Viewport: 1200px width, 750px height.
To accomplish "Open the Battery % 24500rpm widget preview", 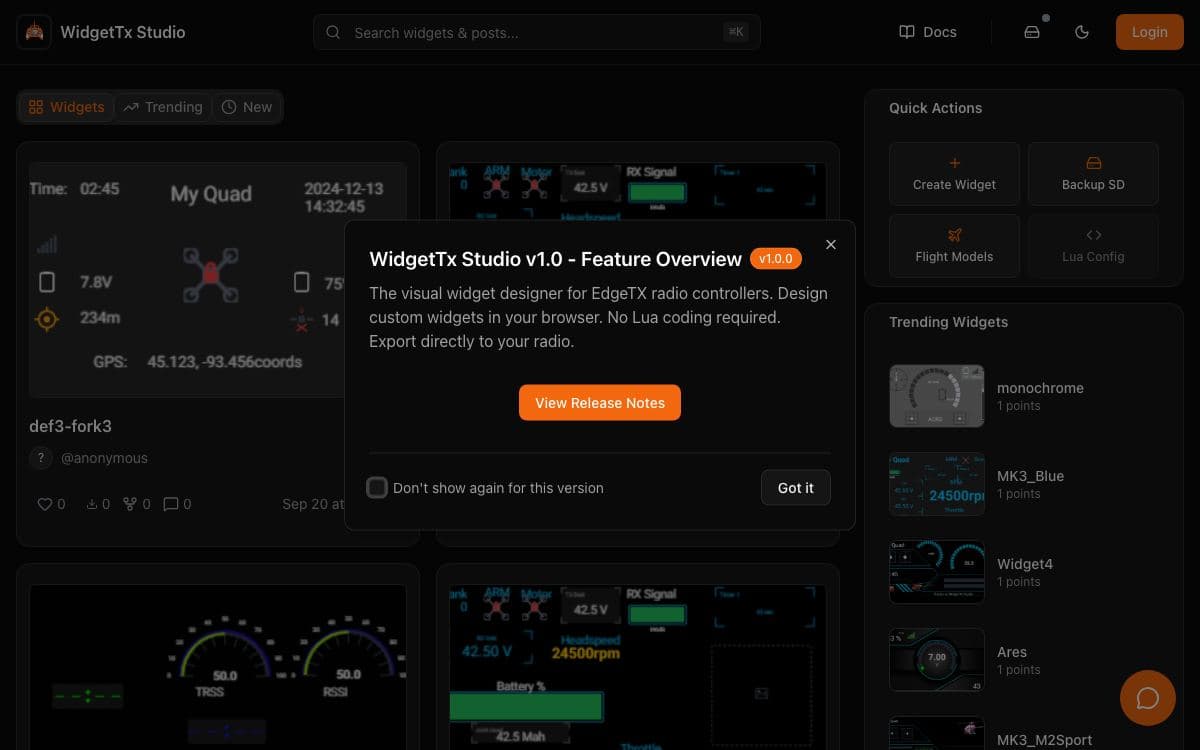I will (637, 667).
